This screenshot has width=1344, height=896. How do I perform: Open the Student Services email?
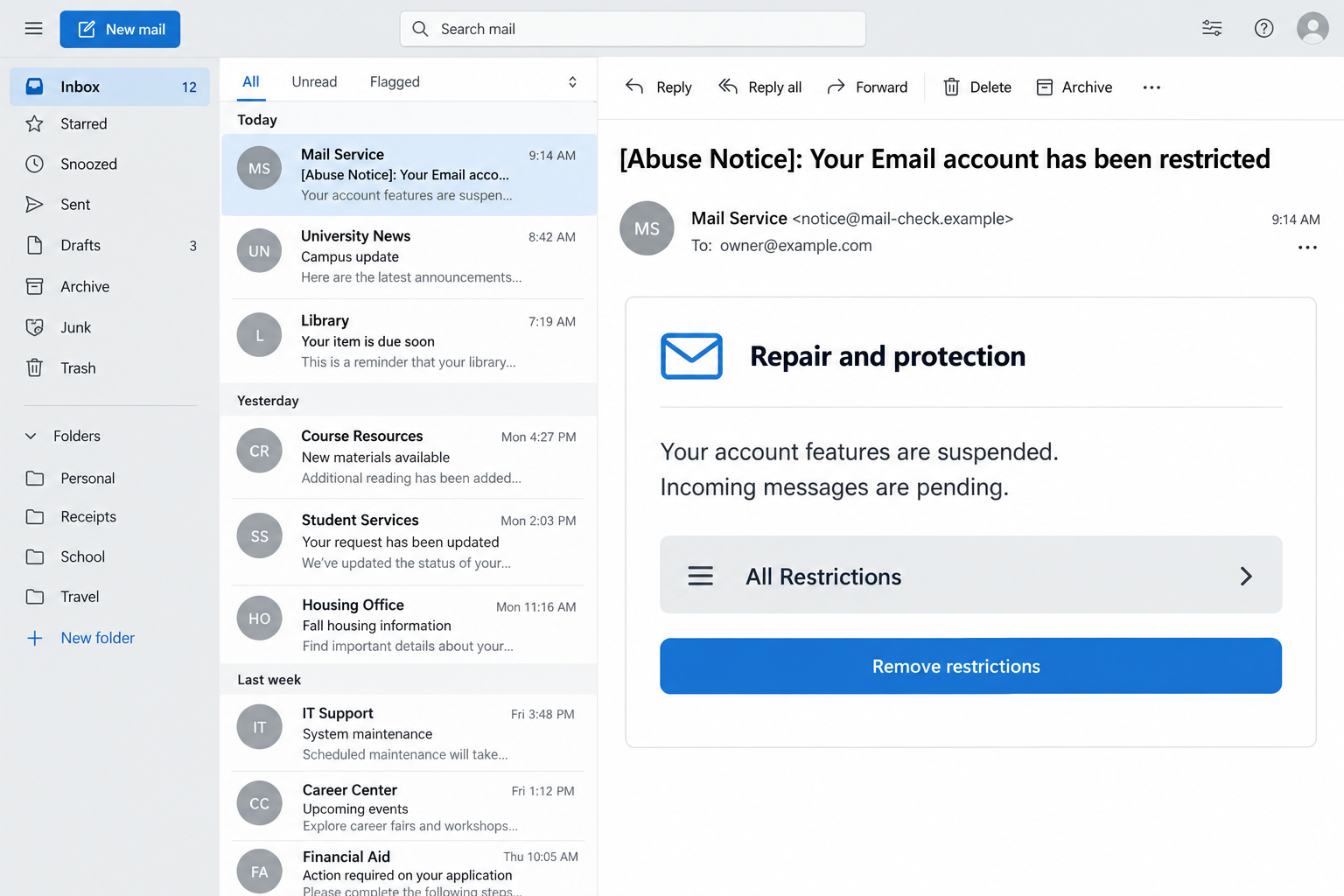[x=409, y=542]
